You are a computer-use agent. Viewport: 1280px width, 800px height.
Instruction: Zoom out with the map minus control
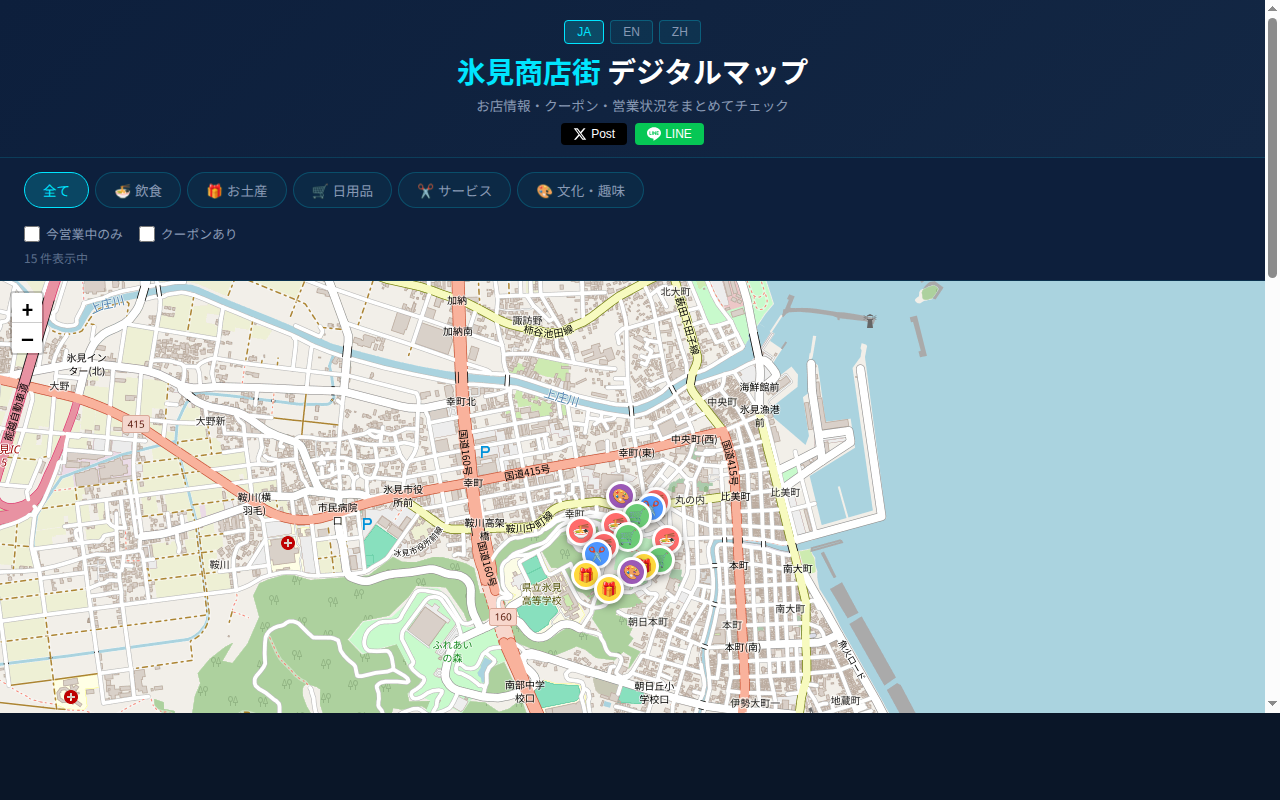pos(27,339)
